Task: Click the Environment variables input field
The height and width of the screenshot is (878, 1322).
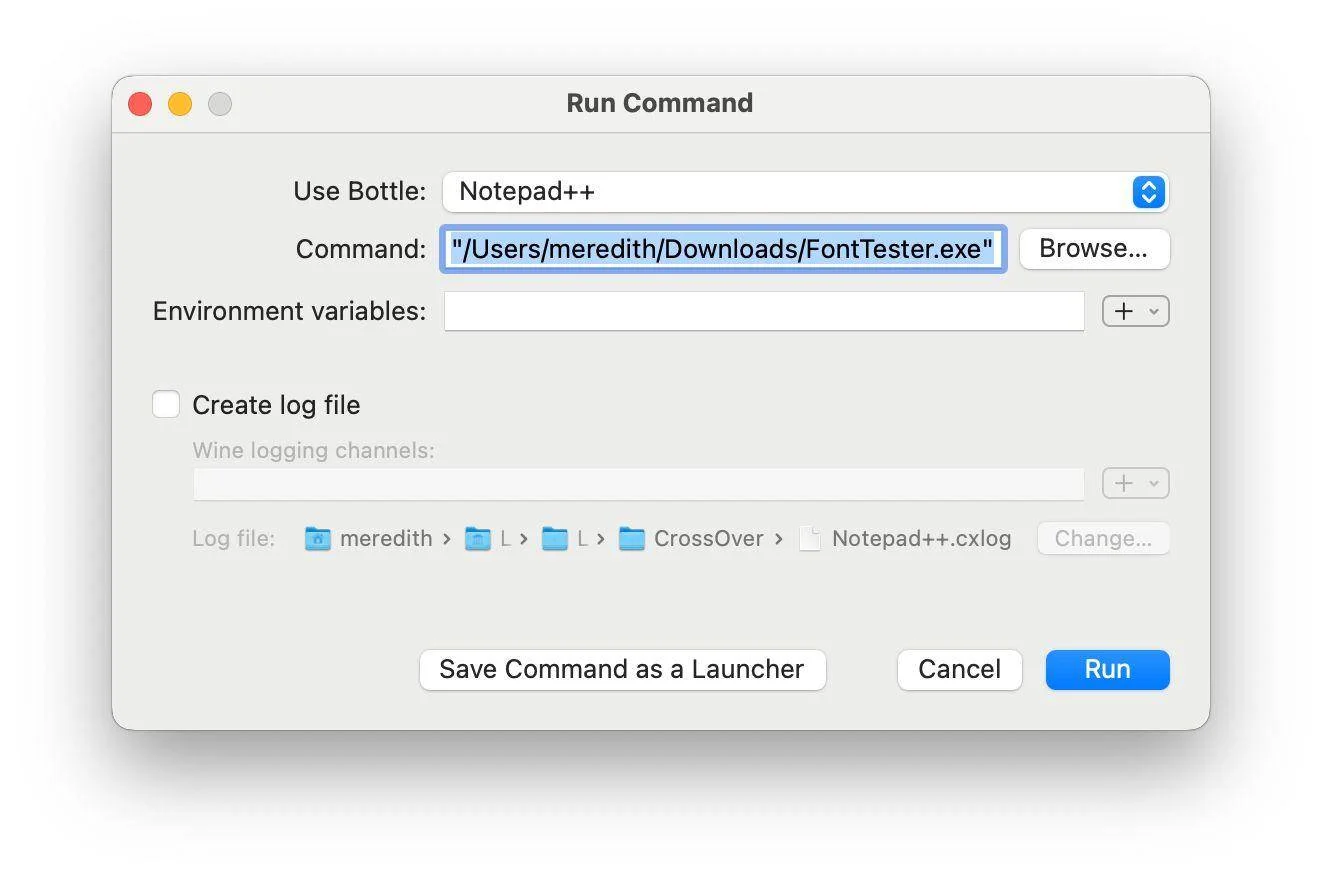Action: pyautogui.click(x=764, y=311)
